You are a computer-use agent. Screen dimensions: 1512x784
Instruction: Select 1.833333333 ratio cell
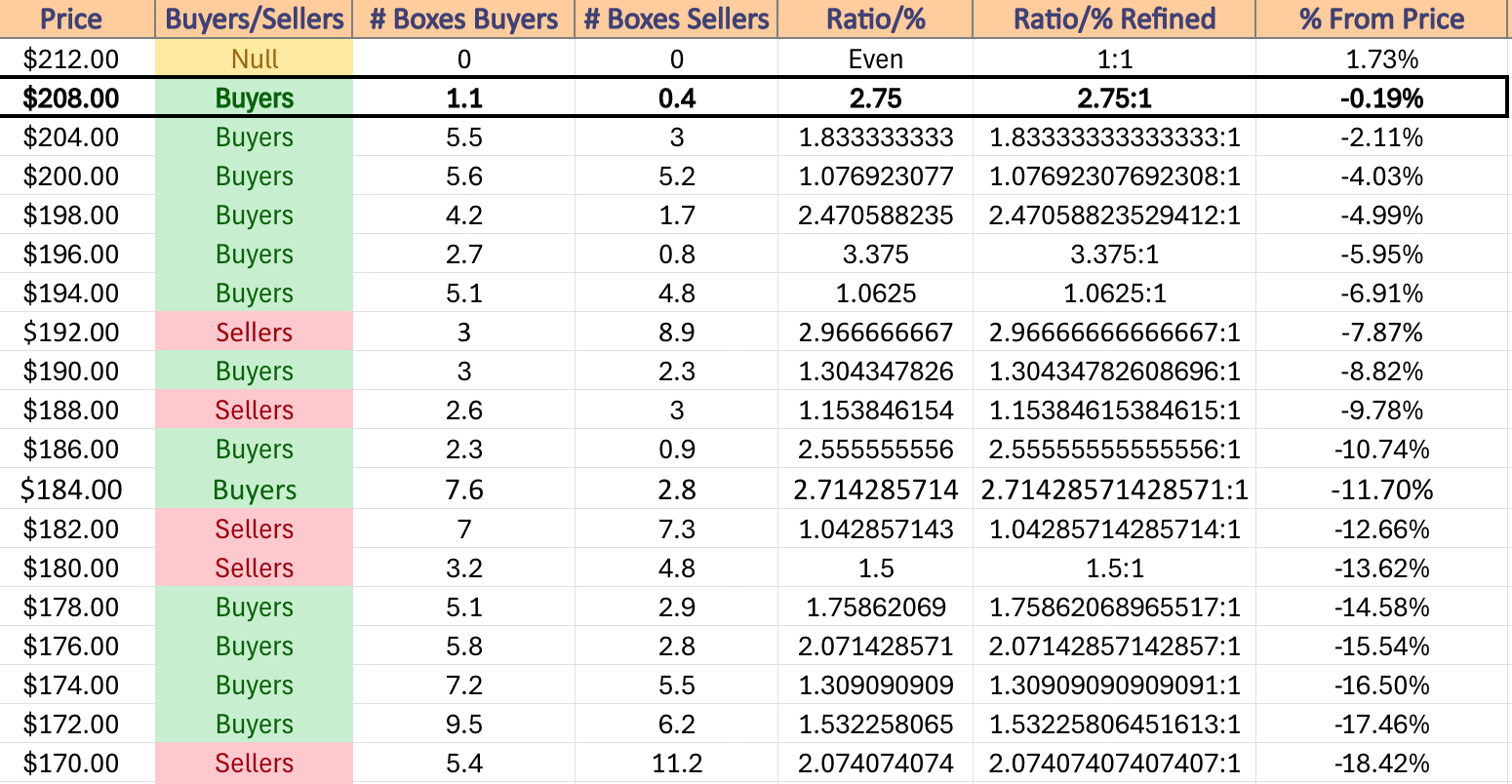pos(875,137)
